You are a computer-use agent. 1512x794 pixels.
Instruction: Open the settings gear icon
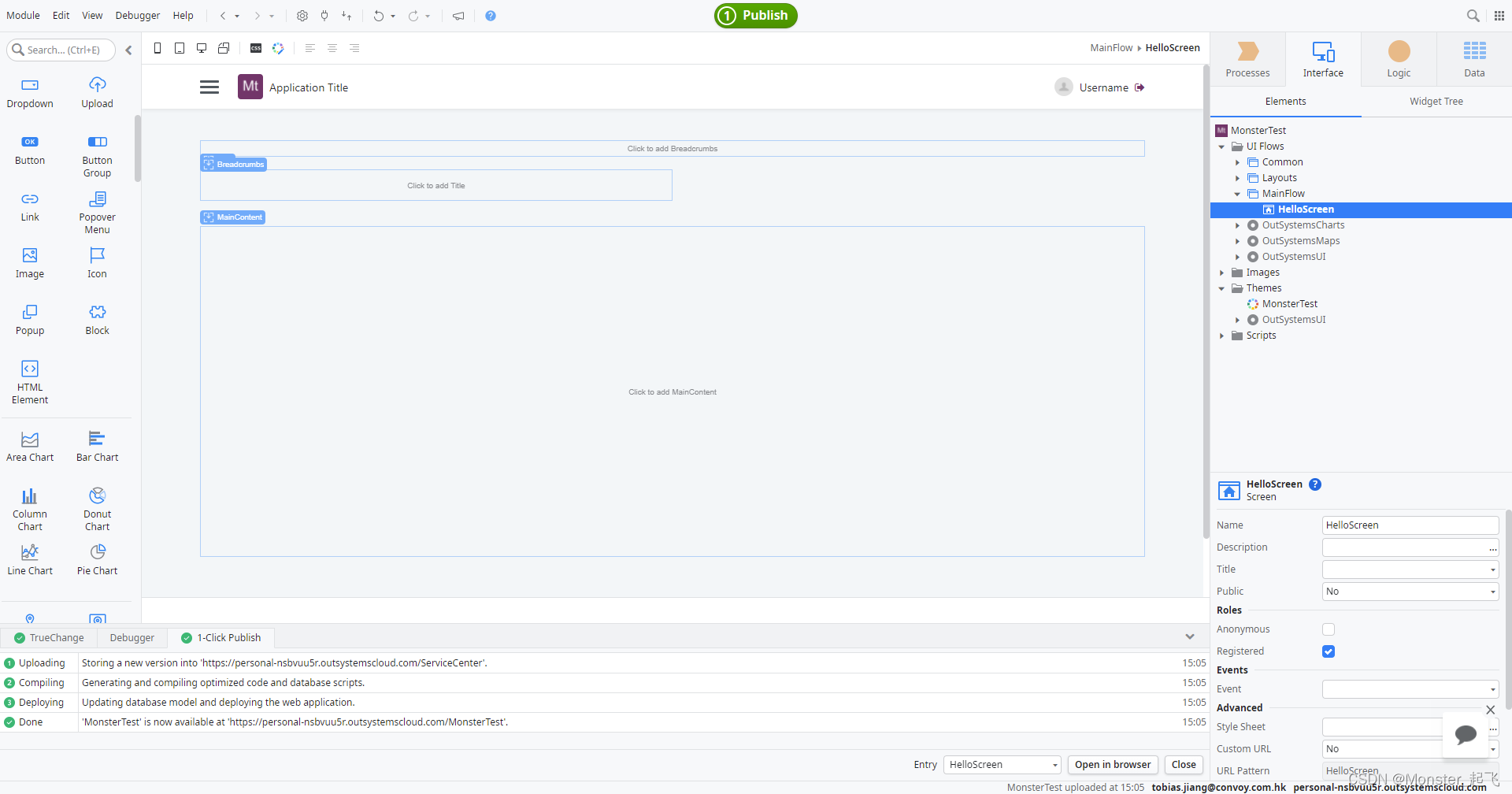click(x=302, y=16)
